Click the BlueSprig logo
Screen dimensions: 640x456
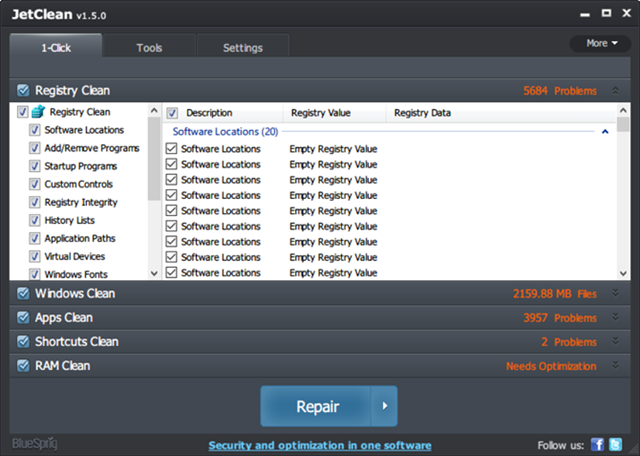[x=35, y=444]
